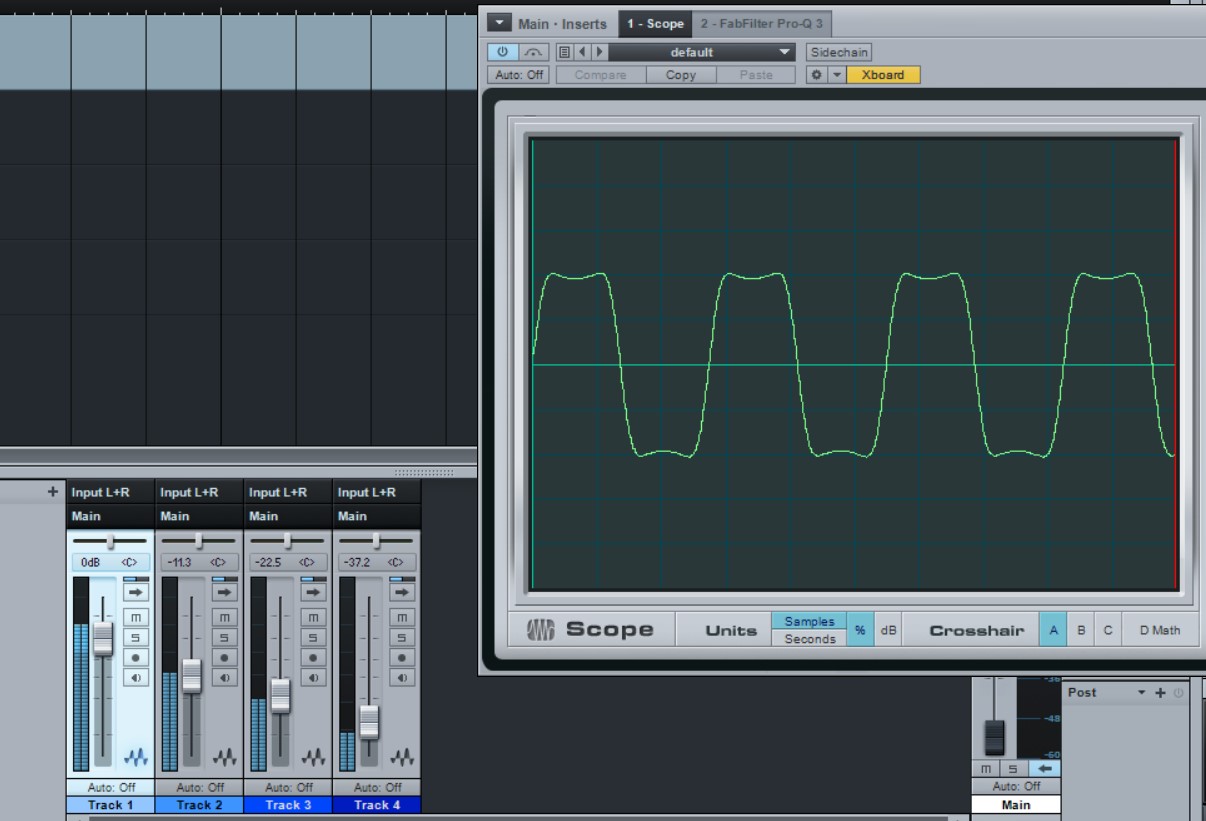Click the plus button left of mixer channels

53,492
